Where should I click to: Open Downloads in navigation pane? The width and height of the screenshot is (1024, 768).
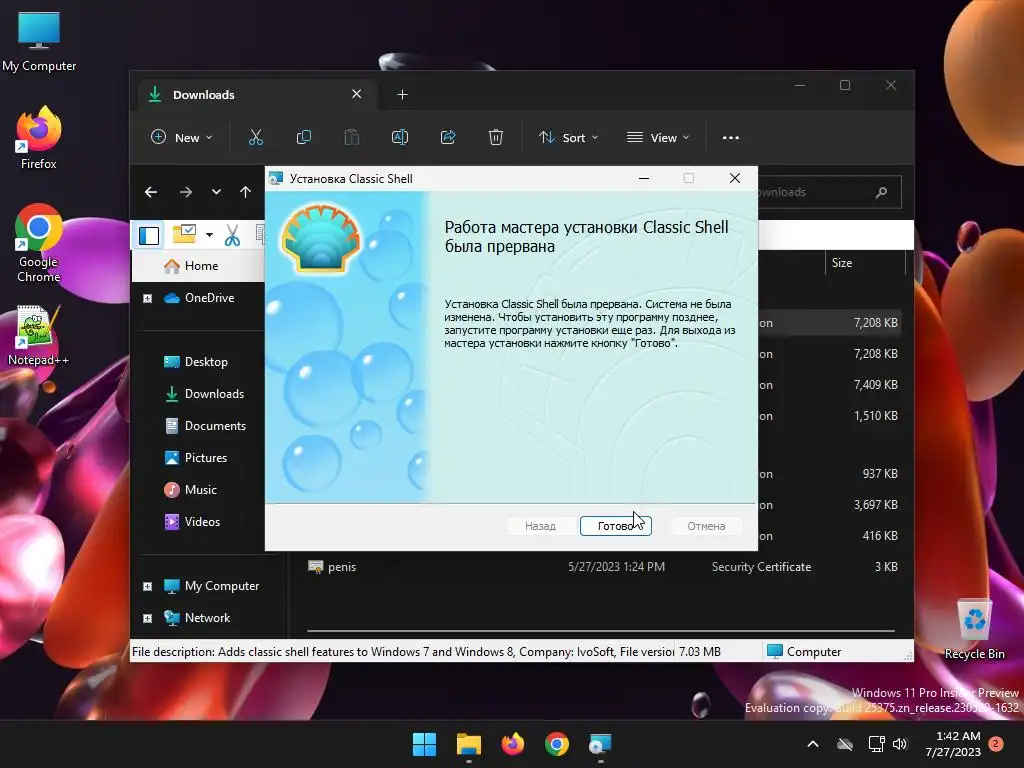214,394
